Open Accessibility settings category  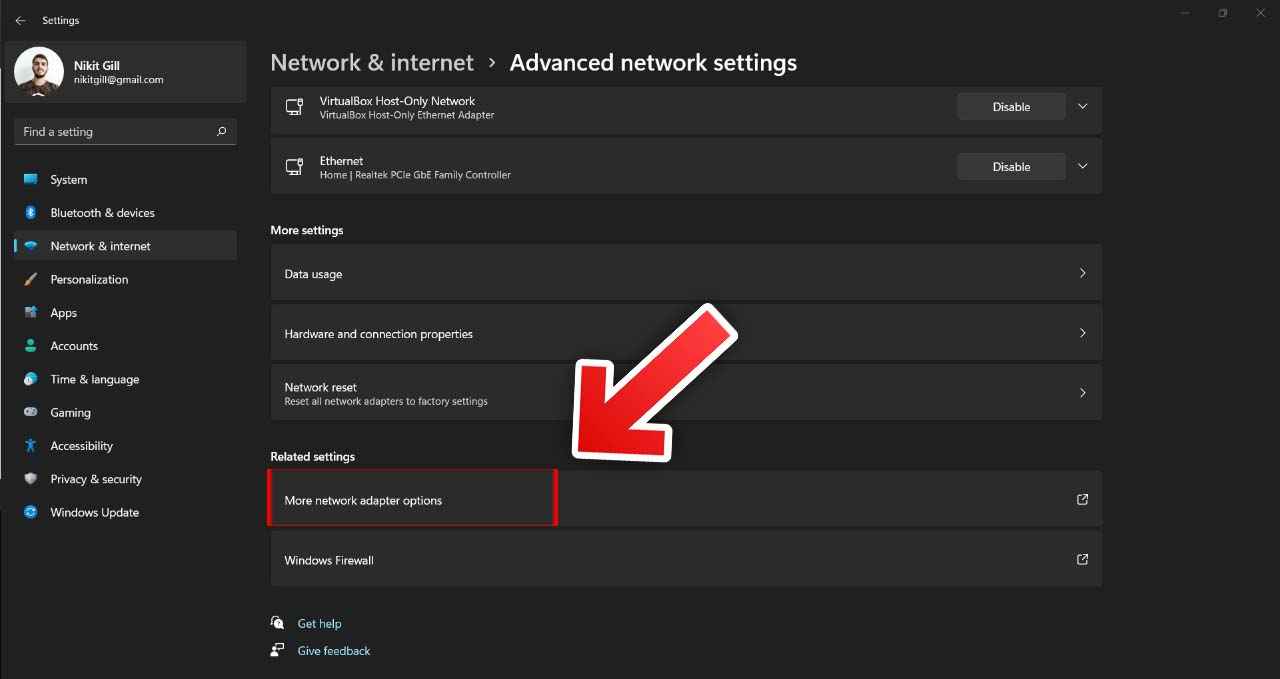point(126,446)
